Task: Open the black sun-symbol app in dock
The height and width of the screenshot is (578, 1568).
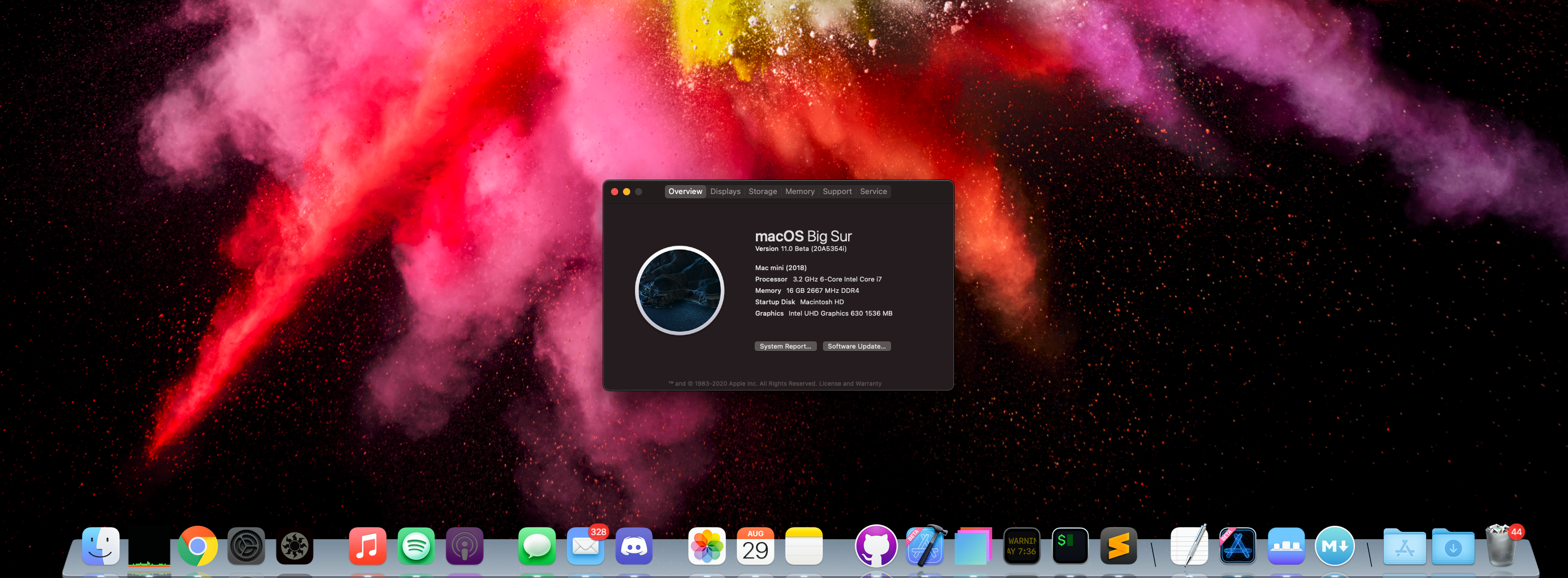Action: tap(294, 546)
